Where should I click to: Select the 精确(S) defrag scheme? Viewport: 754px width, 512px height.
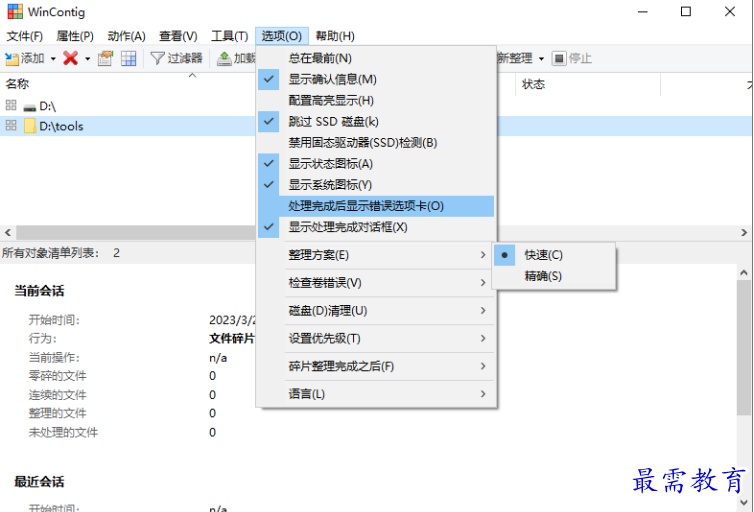[553, 276]
